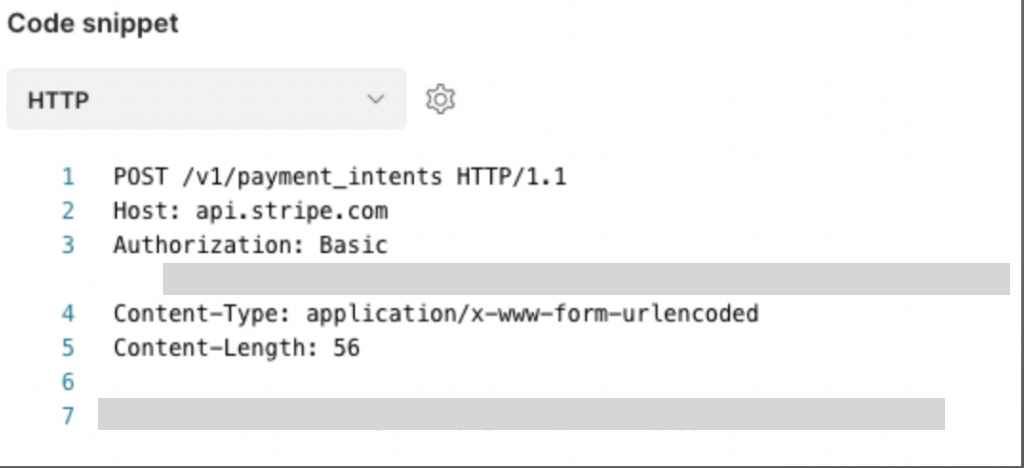Select line number 6 in the gutter

(x=69, y=382)
